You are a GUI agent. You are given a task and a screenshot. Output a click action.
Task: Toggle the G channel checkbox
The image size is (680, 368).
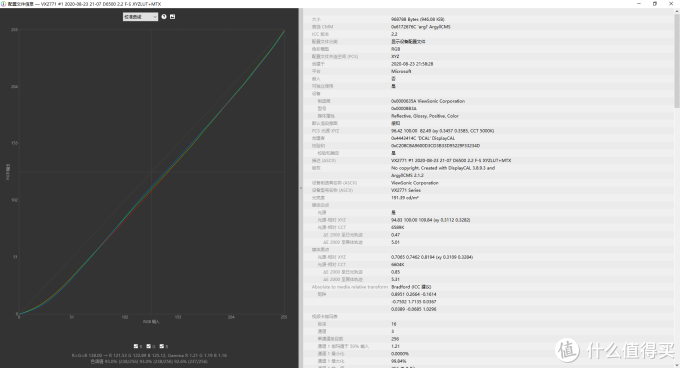tap(149, 346)
